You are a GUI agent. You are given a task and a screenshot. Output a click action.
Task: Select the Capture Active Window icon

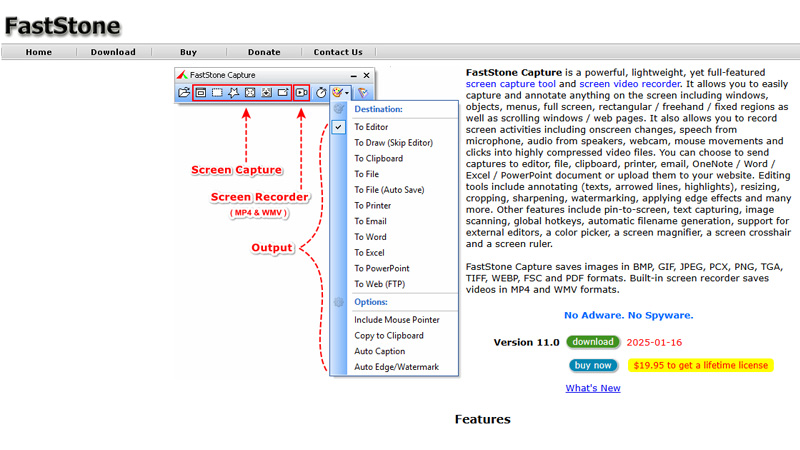click(x=201, y=92)
